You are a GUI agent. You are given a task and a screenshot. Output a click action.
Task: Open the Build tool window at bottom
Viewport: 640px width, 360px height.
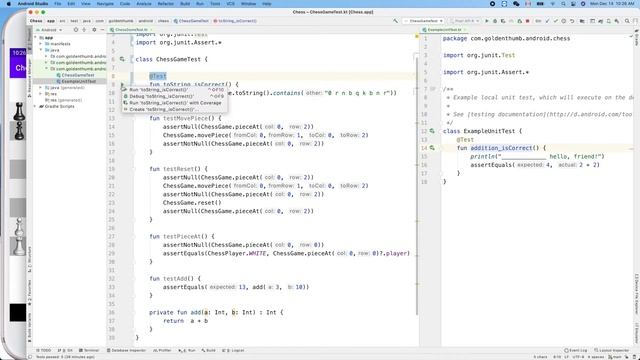click(x=209, y=350)
